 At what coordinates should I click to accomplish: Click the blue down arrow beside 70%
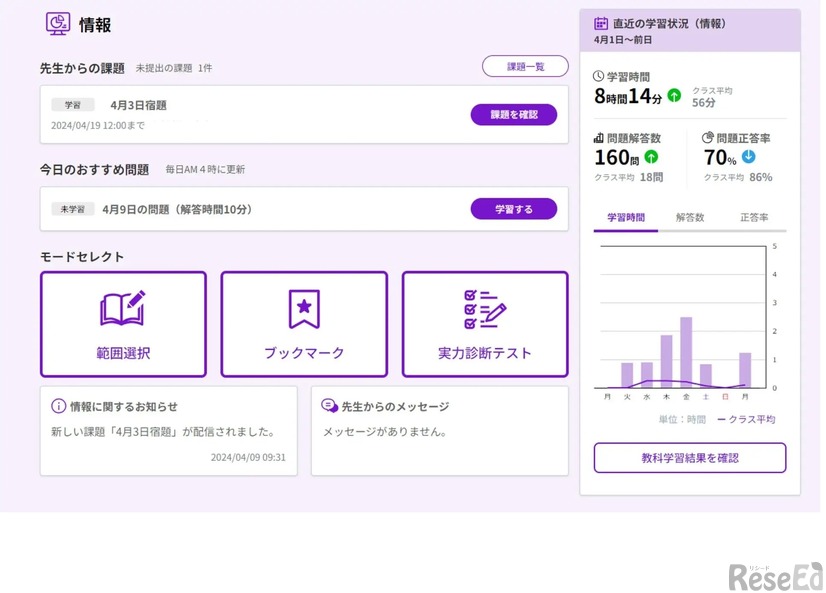748,157
